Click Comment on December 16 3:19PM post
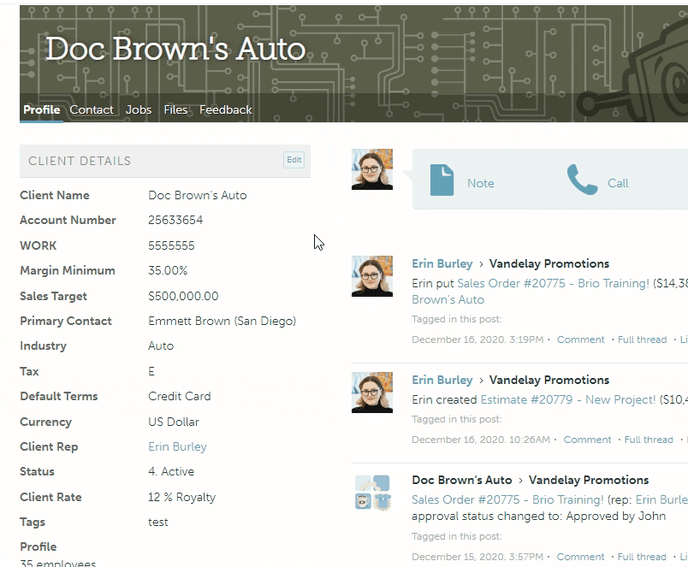The height and width of the screenshot is (567, 688). coord(581,340)
